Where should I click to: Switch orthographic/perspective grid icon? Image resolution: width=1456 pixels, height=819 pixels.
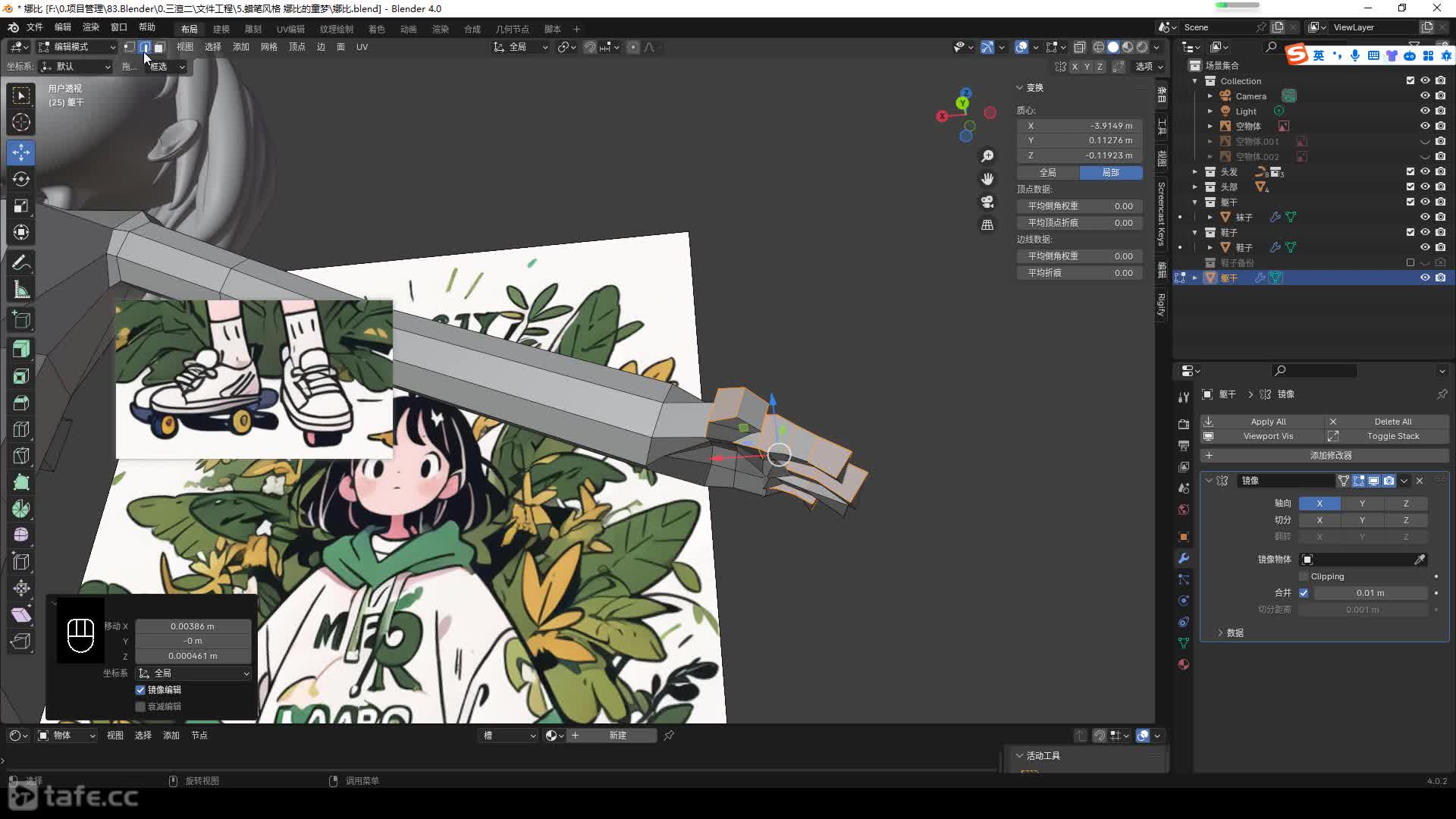[987, 224]
